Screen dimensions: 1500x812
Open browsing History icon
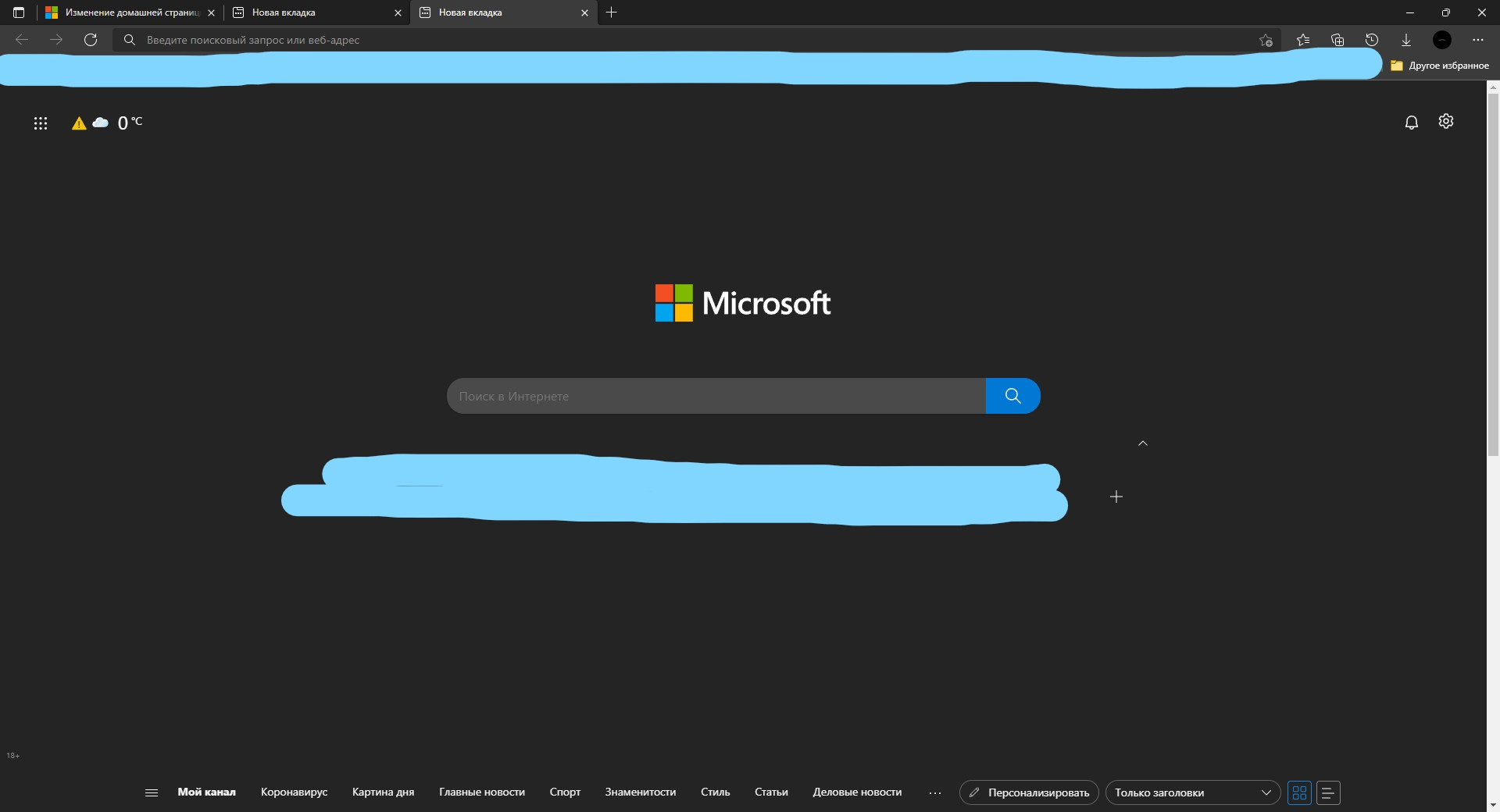(x=1372, y=40)
